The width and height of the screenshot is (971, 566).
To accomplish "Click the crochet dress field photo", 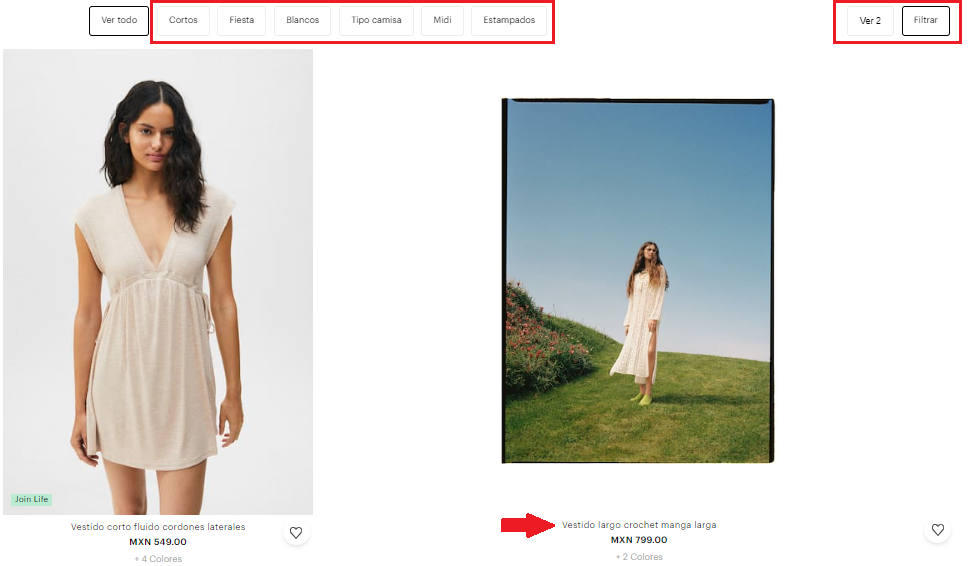I will pos(638,281).
